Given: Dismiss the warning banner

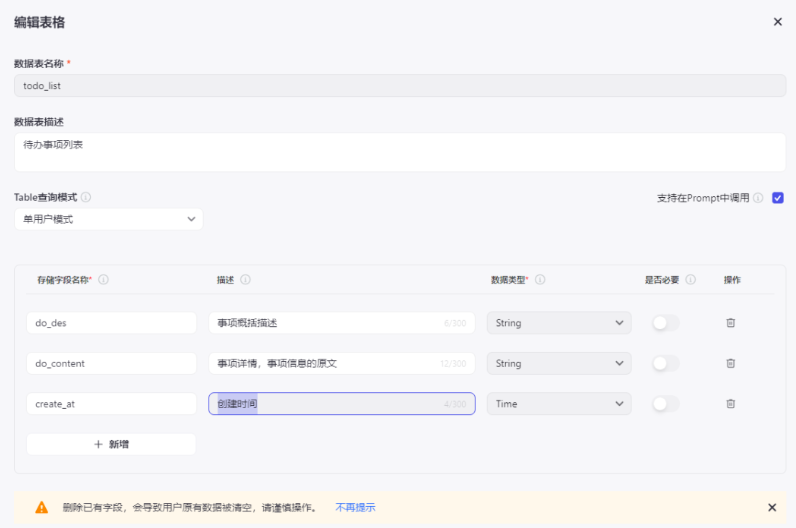Looking at the screenshot, I should tap(772, 507).
